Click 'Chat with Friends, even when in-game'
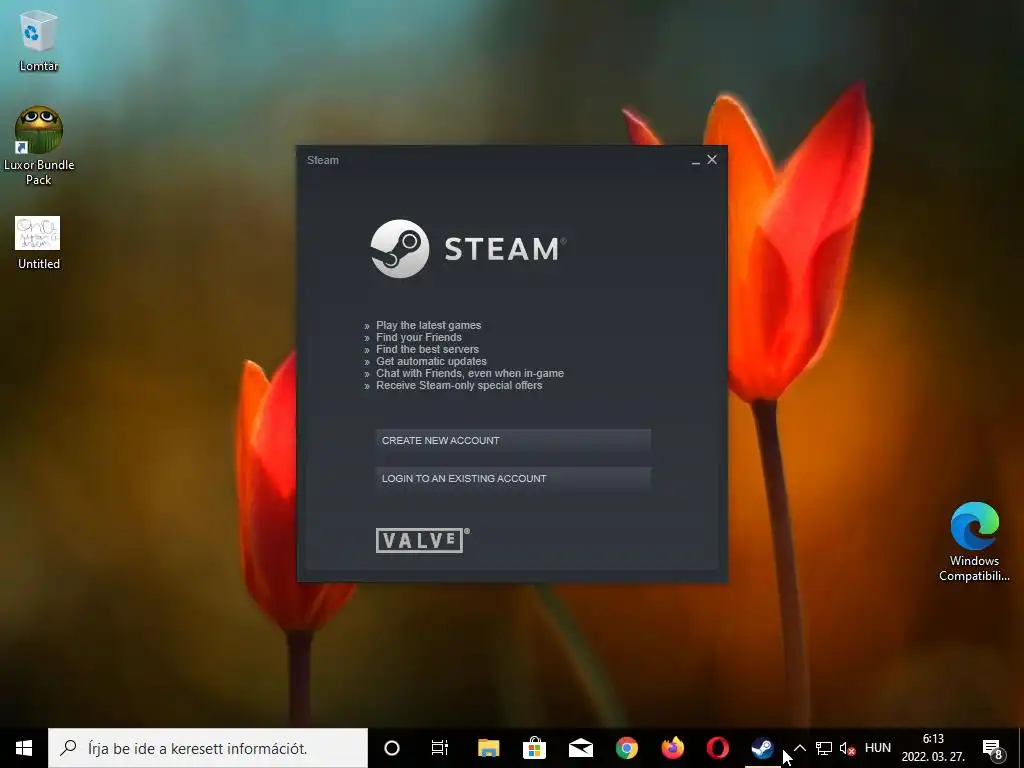This screenshot has width=1024, height=768. (x=470, y=374)
